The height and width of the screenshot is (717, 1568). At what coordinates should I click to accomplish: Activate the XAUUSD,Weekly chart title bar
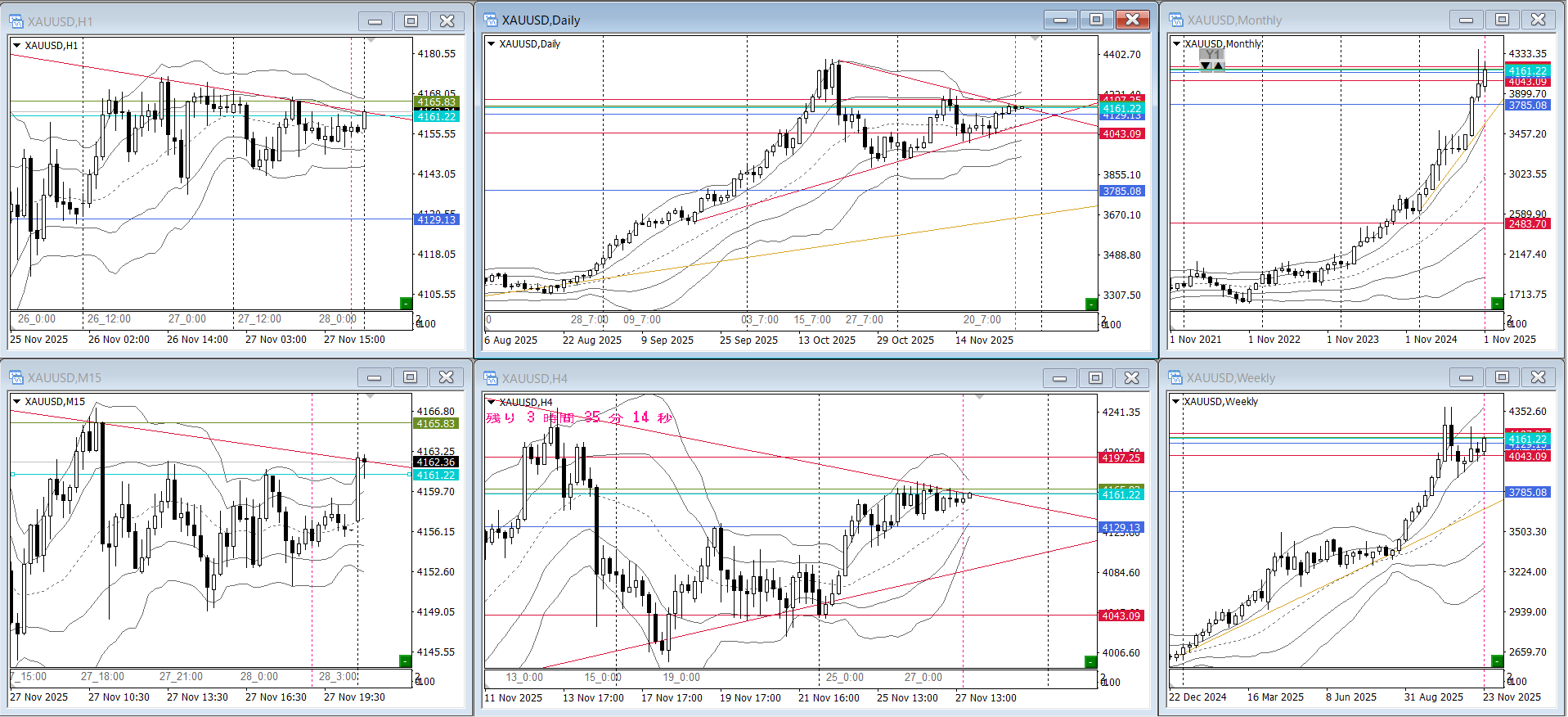(1309, 377)
